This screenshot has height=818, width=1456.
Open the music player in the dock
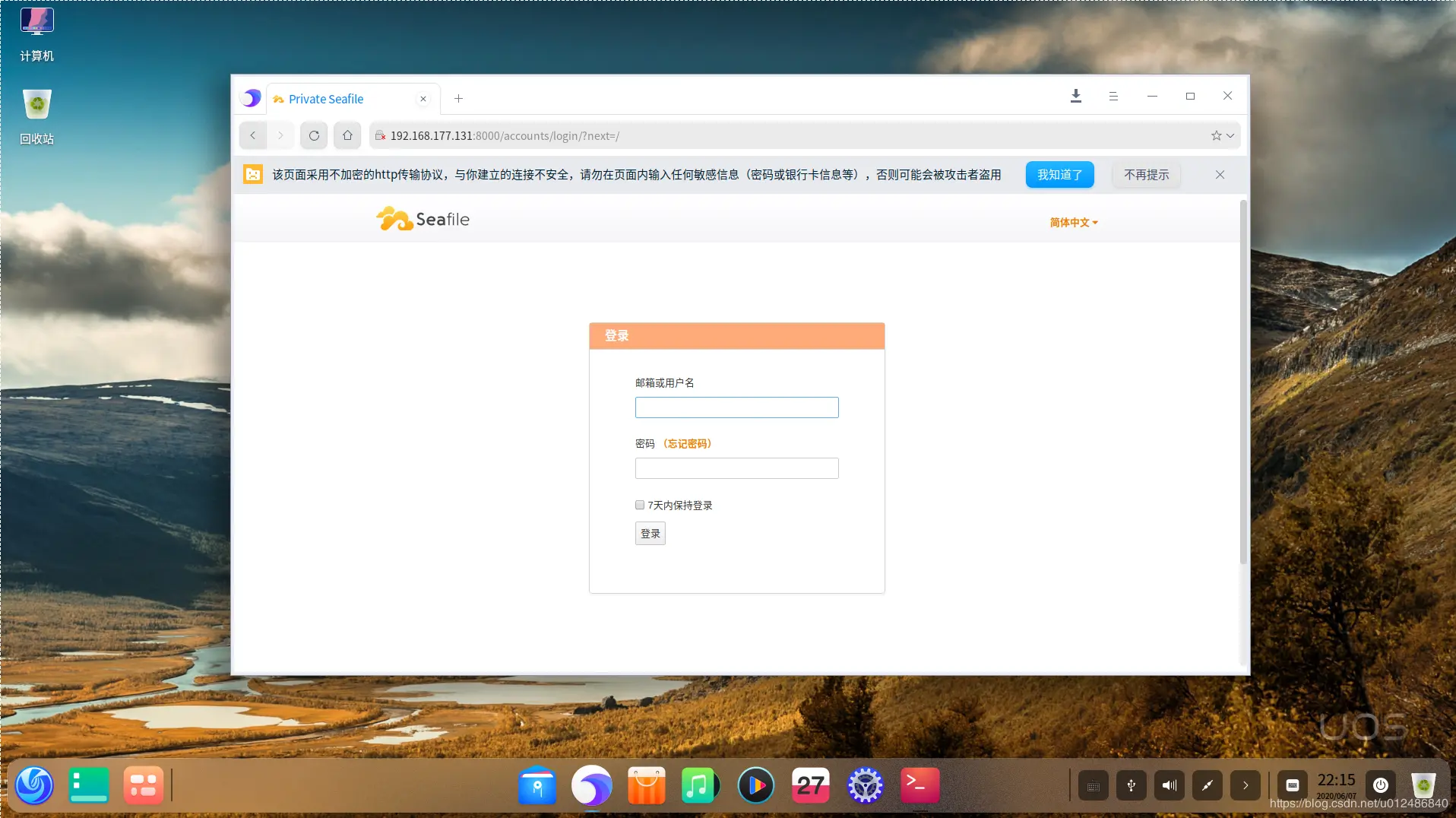coord(699,785)
